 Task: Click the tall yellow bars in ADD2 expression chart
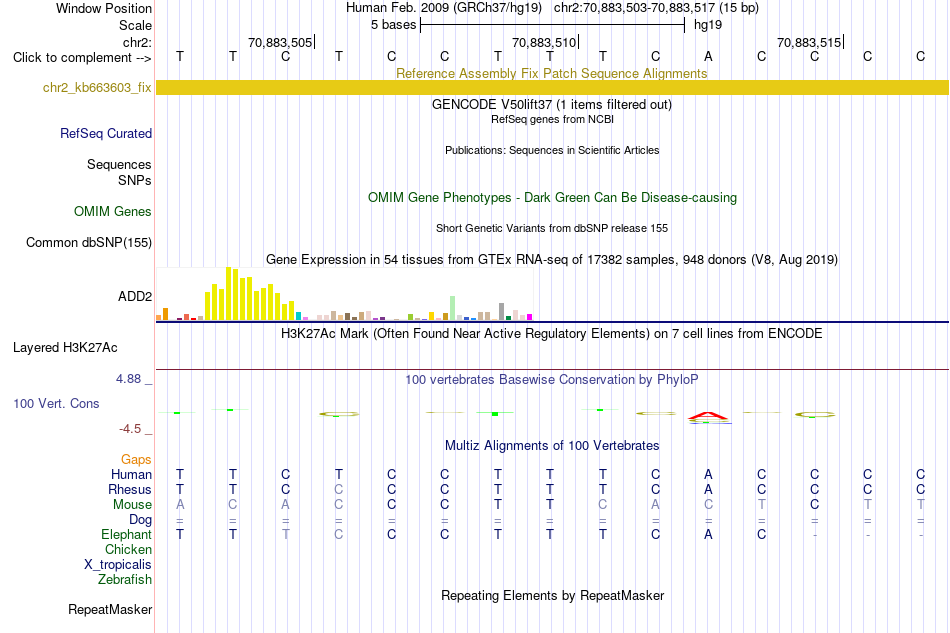(x=248, y=294)
